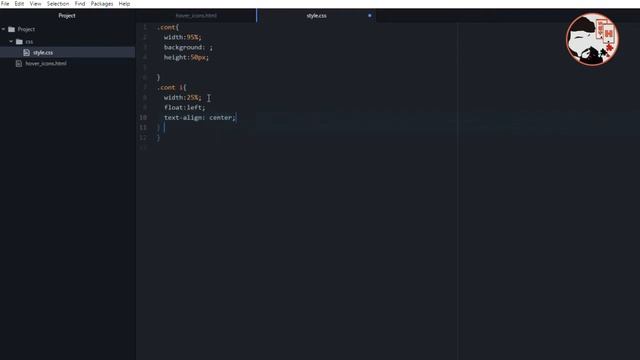
Task: Open the Selection menu
Action: (x=58, y=4)
